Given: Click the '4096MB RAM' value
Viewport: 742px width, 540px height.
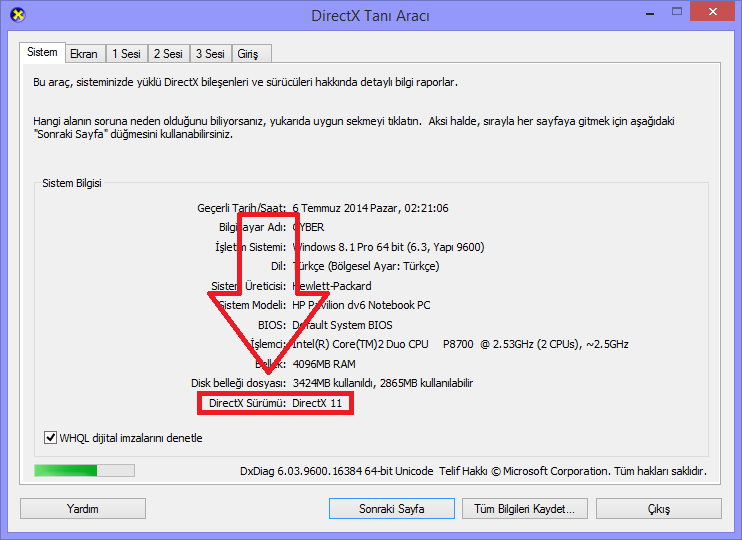Looking at the screenshot, I should (324, 364).
